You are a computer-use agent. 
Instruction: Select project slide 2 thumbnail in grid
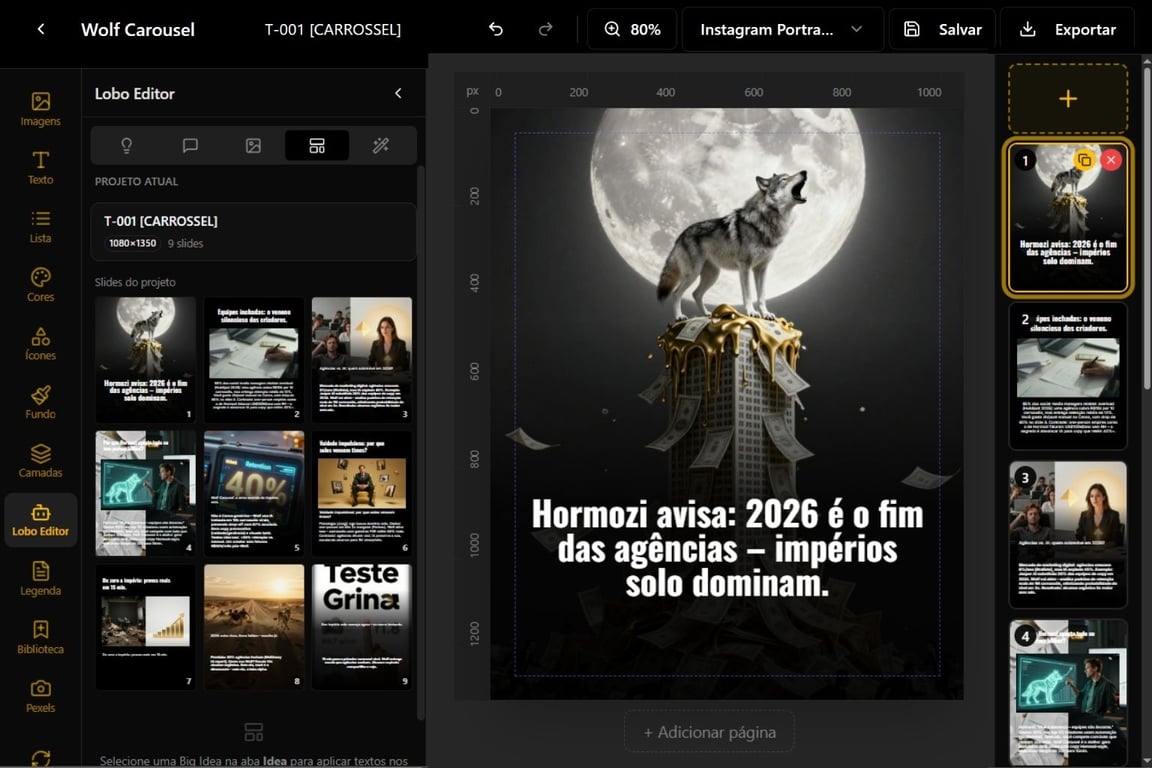253,359
